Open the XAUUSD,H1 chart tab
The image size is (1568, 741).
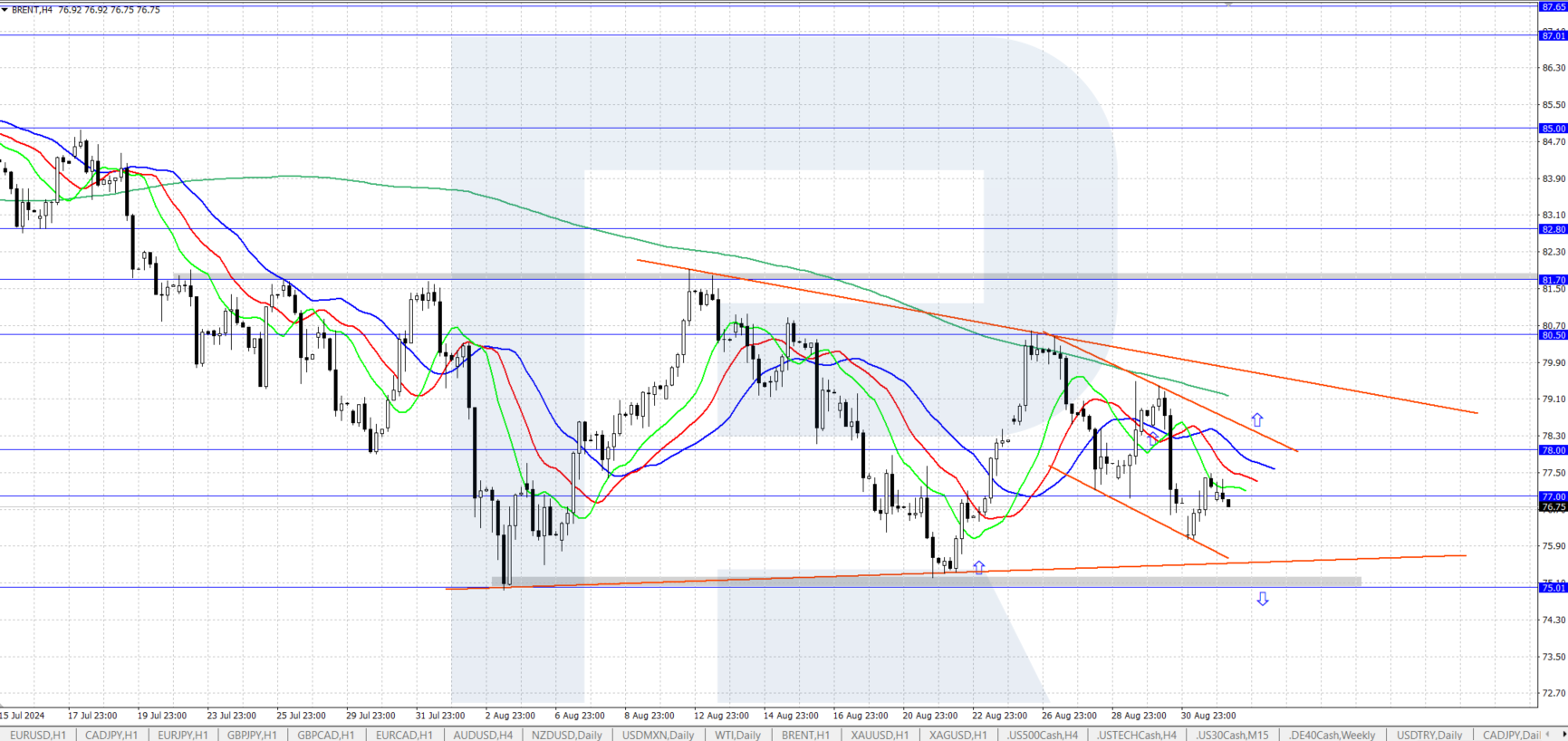coord(880,735)
